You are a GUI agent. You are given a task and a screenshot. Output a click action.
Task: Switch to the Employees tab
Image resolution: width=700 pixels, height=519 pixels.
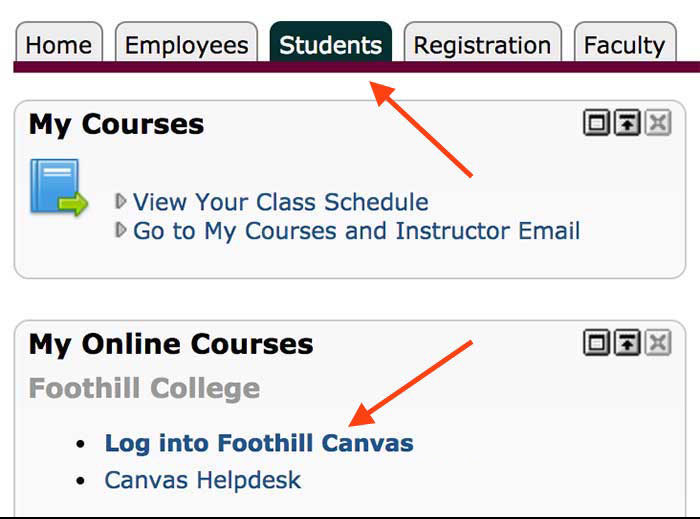[x=186, y=45]
